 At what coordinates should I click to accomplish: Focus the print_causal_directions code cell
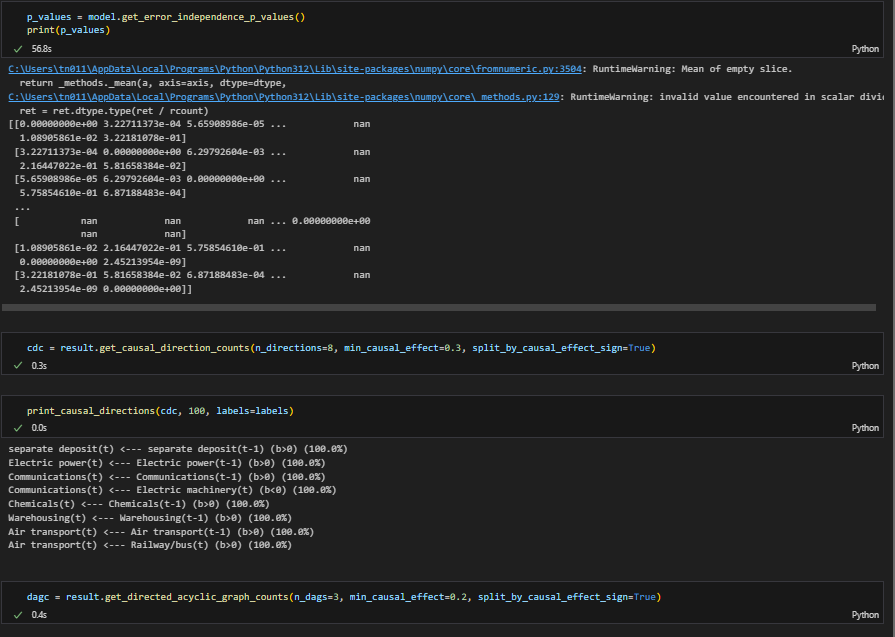pos(160,411)
